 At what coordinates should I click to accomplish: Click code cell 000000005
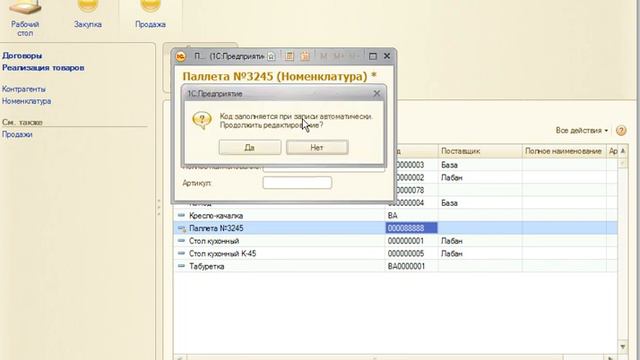pyautogui.click(x=411, y=253)
